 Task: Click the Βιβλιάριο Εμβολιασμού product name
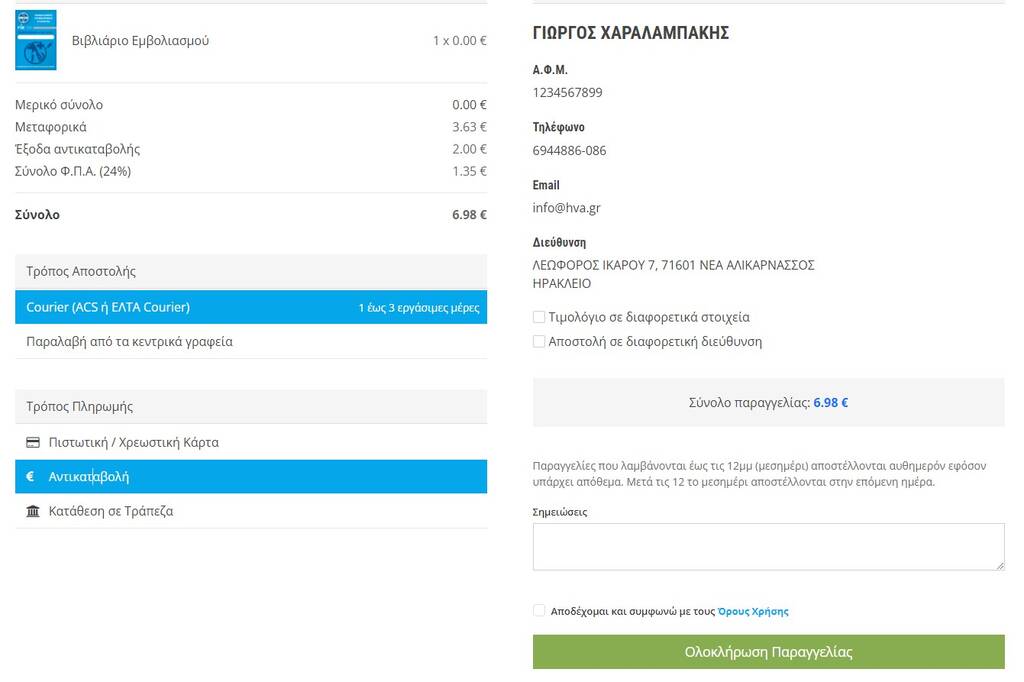[x=140, y=41]
